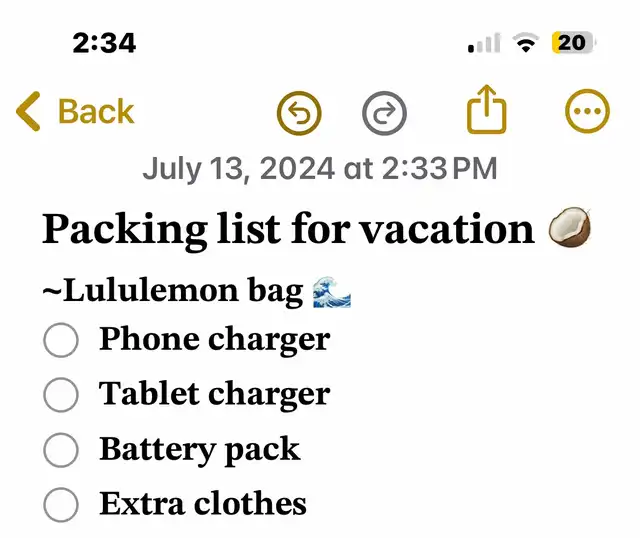Place cursor in Packing list title
This screenshot has height=538, width=640.
288,229
